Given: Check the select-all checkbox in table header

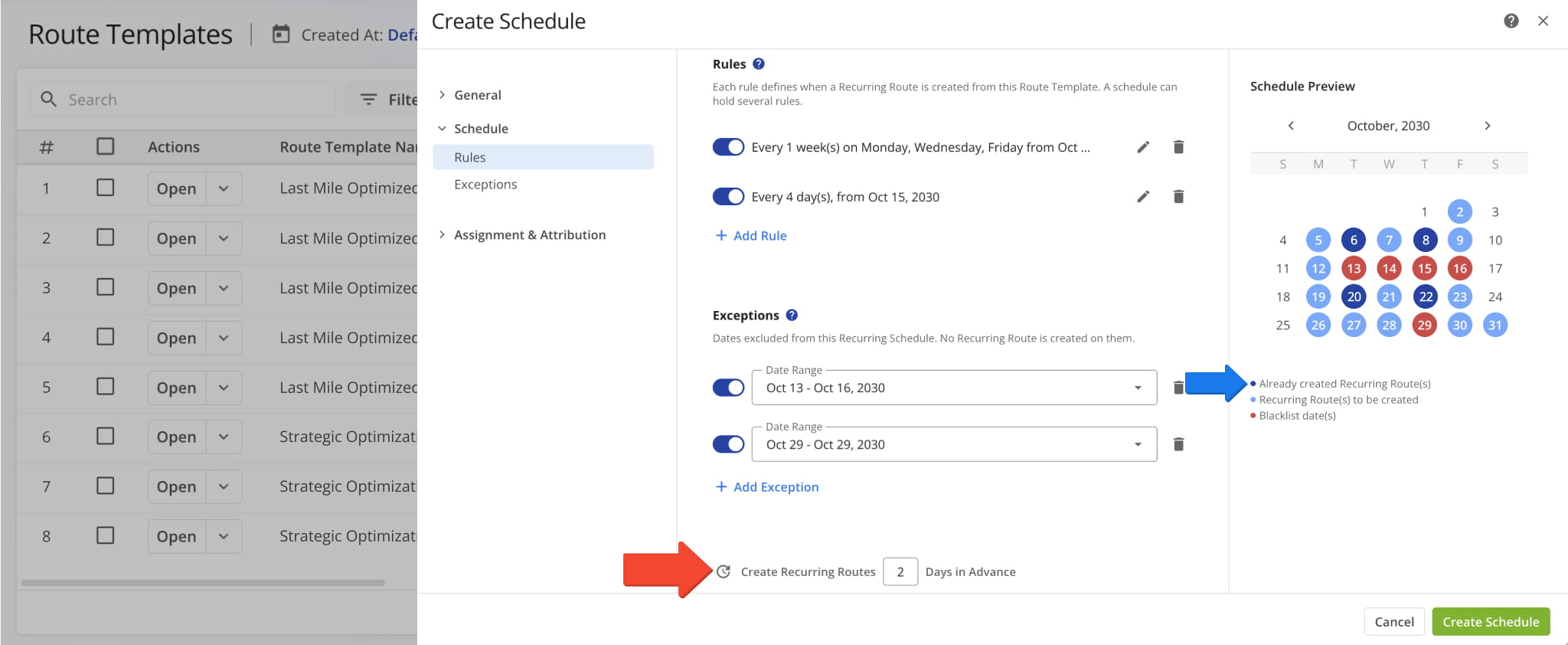Looking at the screenshot, I should pos(106,146).
